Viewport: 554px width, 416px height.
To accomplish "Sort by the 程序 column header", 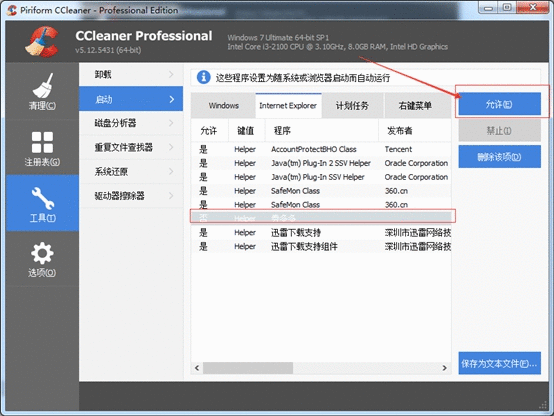I will pyautogui.click(x=321, y=131).
